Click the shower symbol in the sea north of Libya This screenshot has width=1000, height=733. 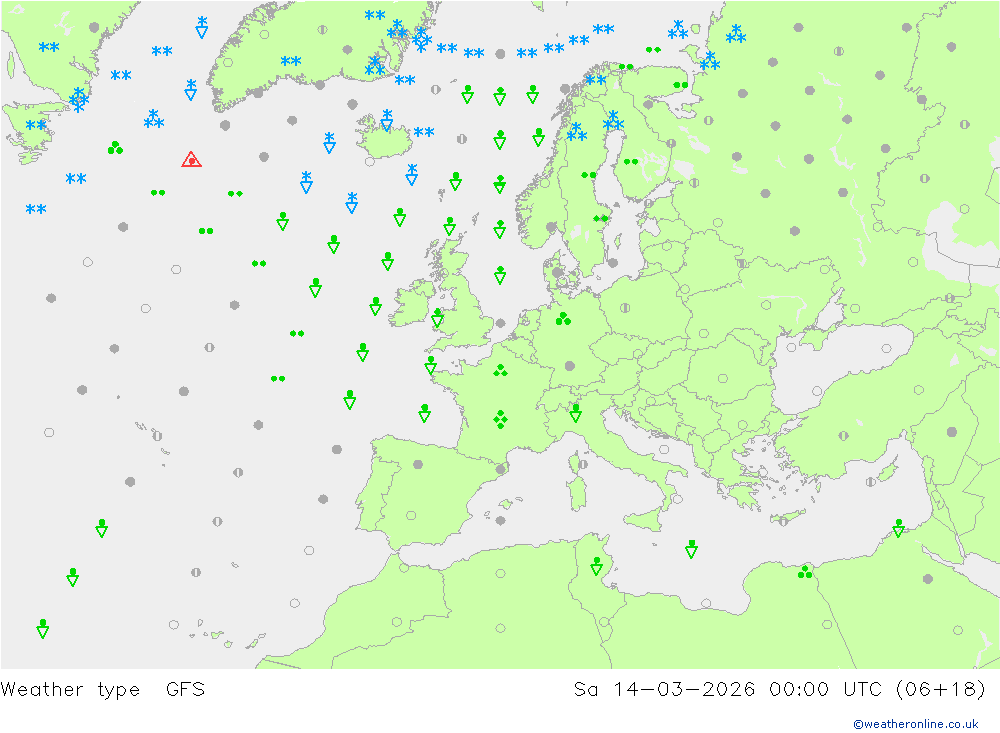(691, 549)
